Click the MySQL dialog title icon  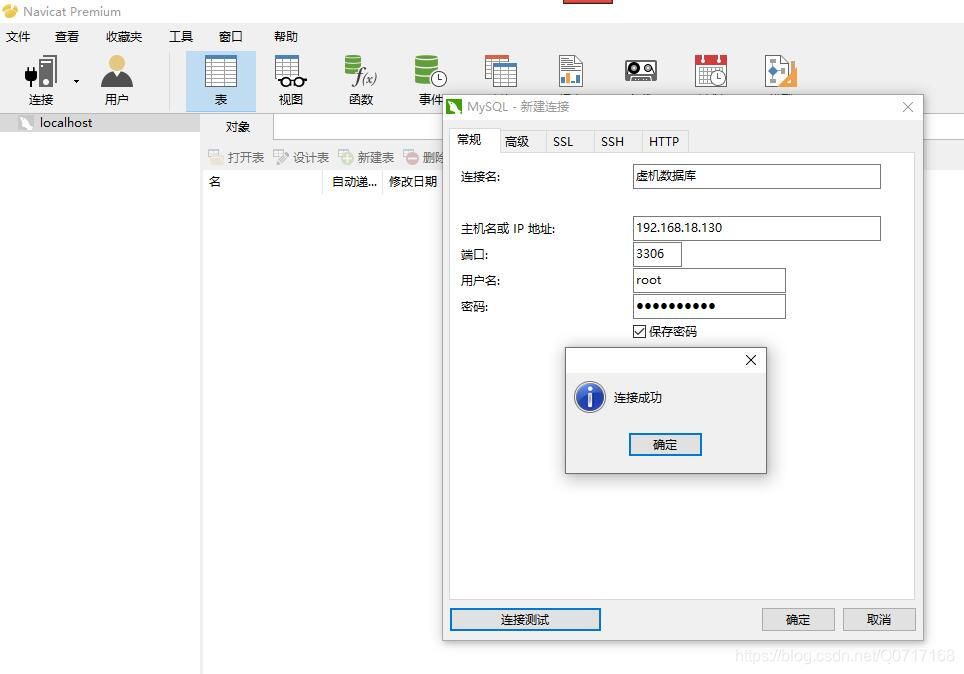pyautogui.click(x=454, y=107)
